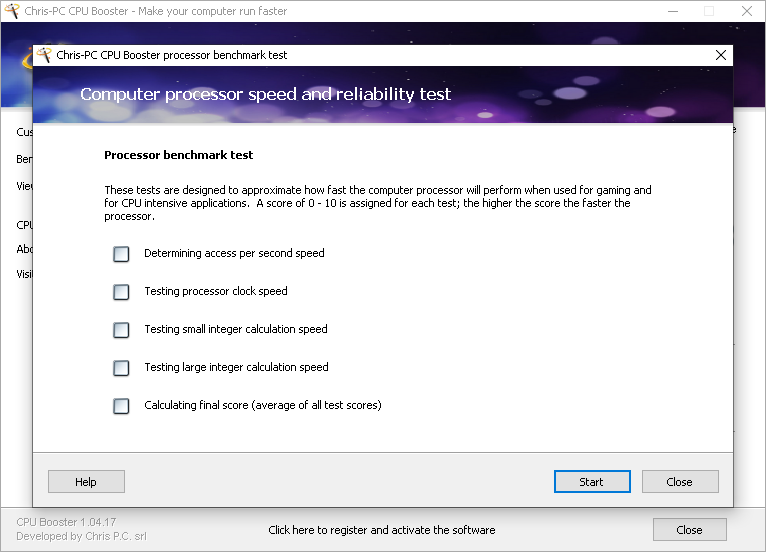Start the processor benchmark test

[592, 482]
